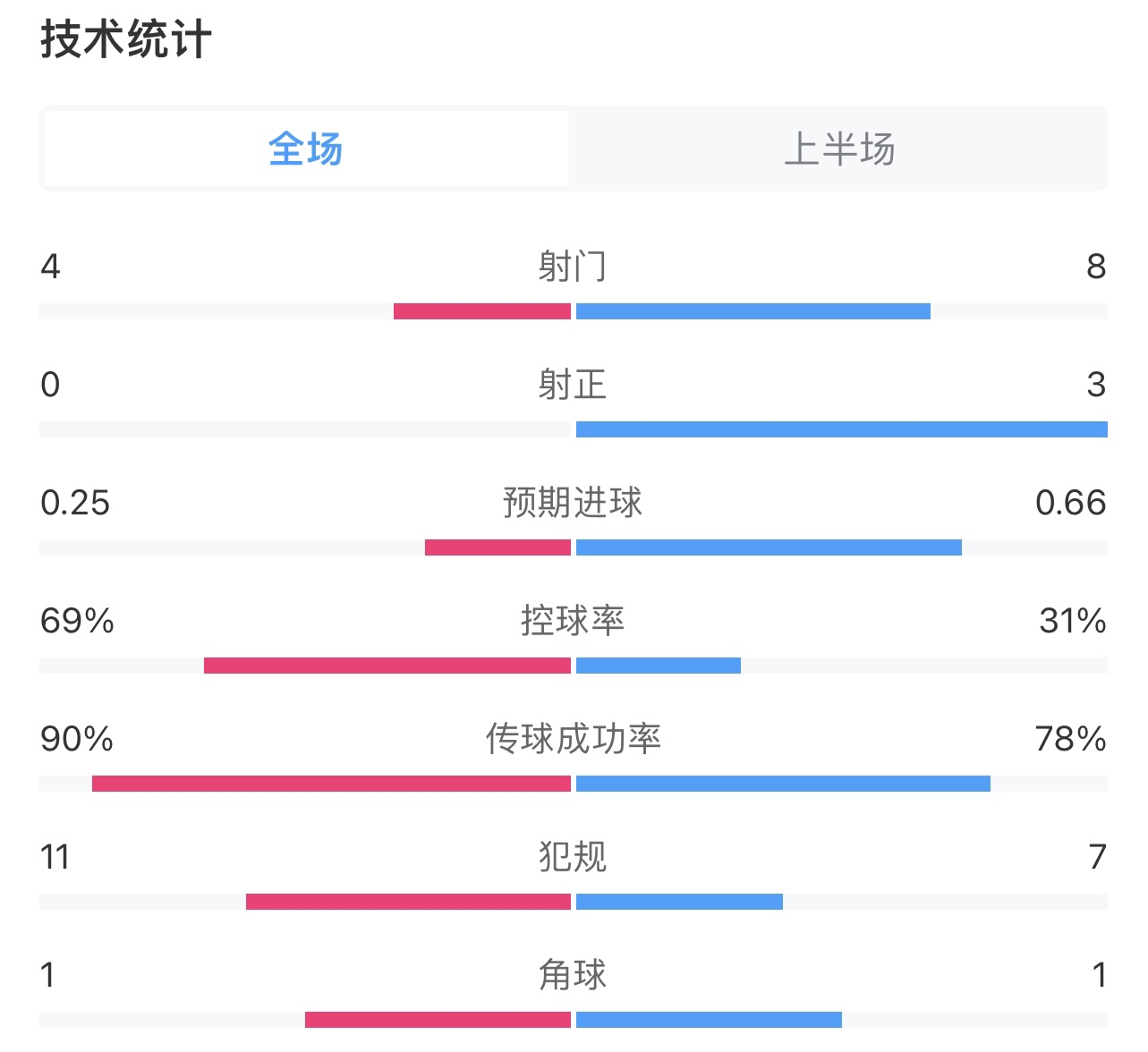Click the 69% possession value

(x=77, y=621)
